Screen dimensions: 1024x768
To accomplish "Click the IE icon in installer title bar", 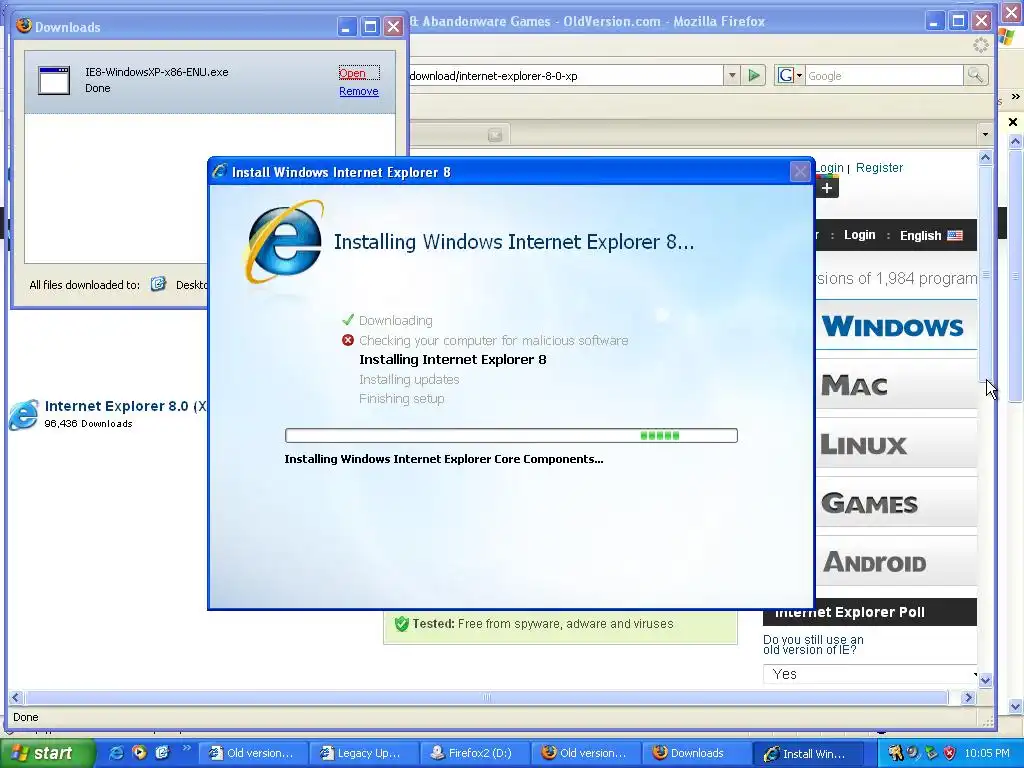I will click(x=220, y=171).
